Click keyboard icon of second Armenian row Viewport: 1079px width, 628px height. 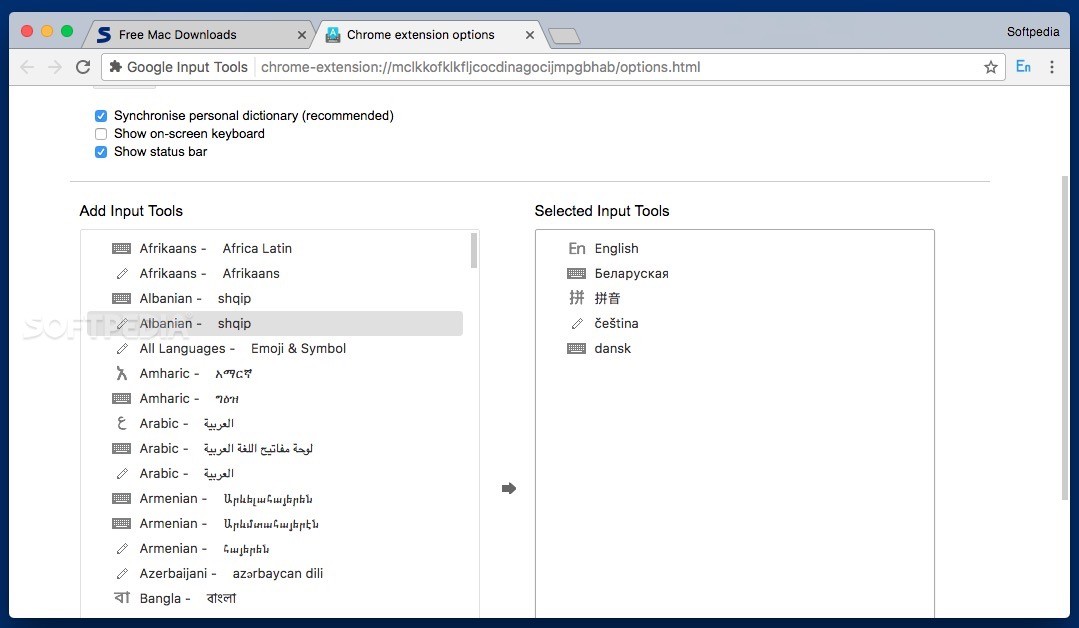121,523
